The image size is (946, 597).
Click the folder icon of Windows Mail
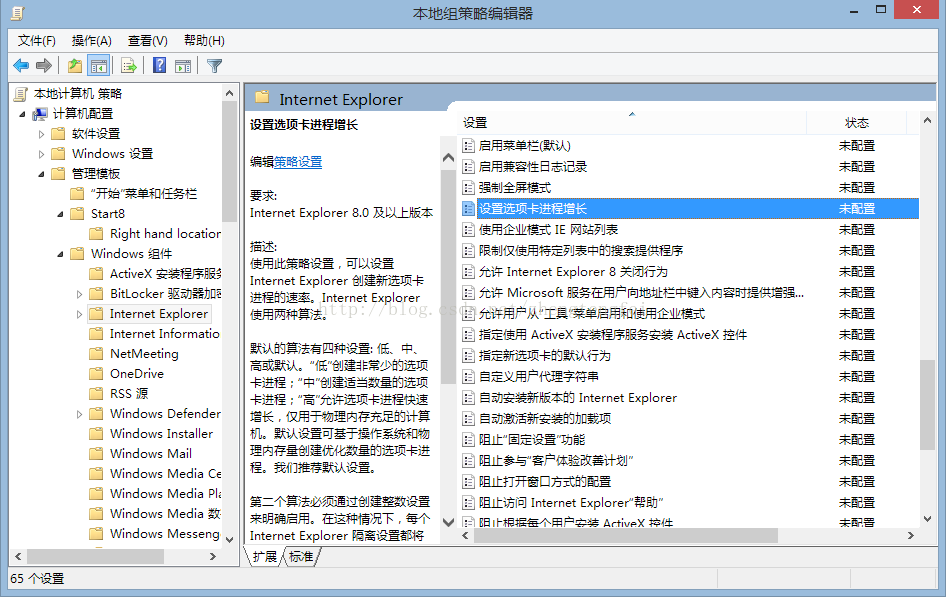pyautogui.click(x=96, y=453)
